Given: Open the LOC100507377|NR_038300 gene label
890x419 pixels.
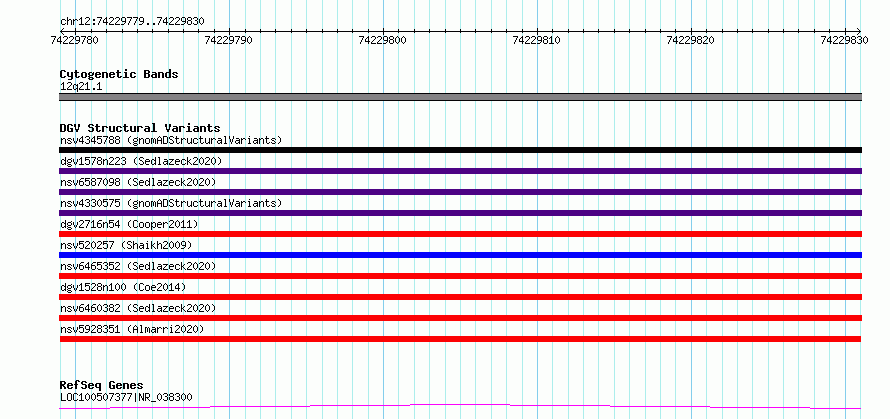Looking at the screenshot, I should (x=126, y=397).
